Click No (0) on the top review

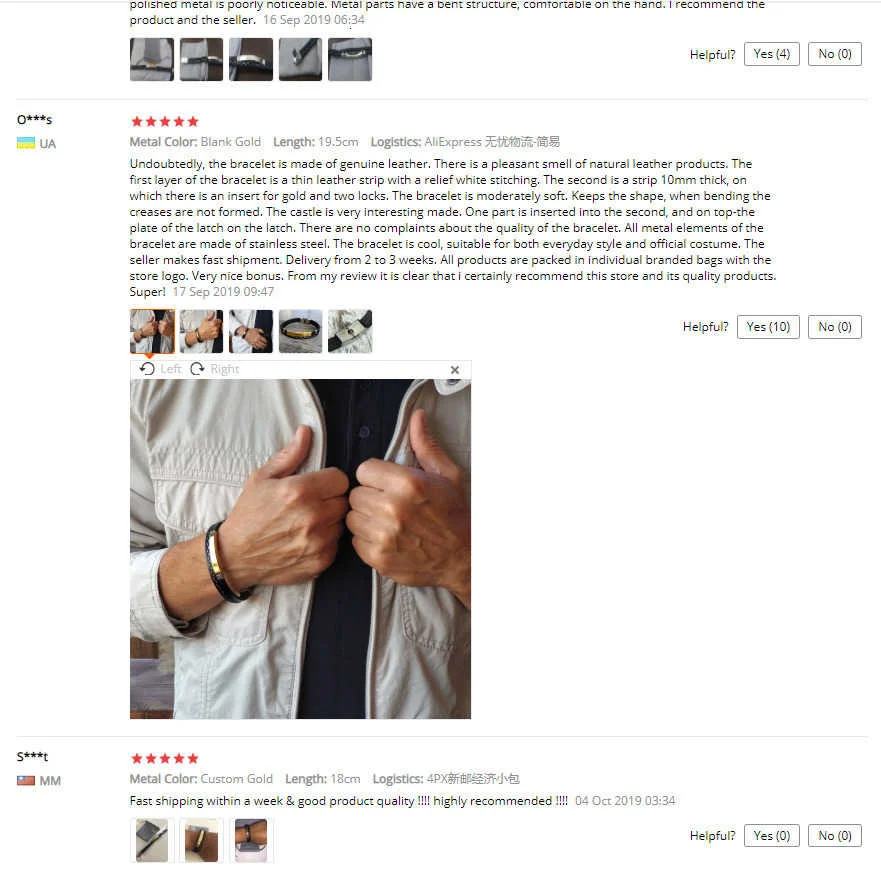(834, 54)
